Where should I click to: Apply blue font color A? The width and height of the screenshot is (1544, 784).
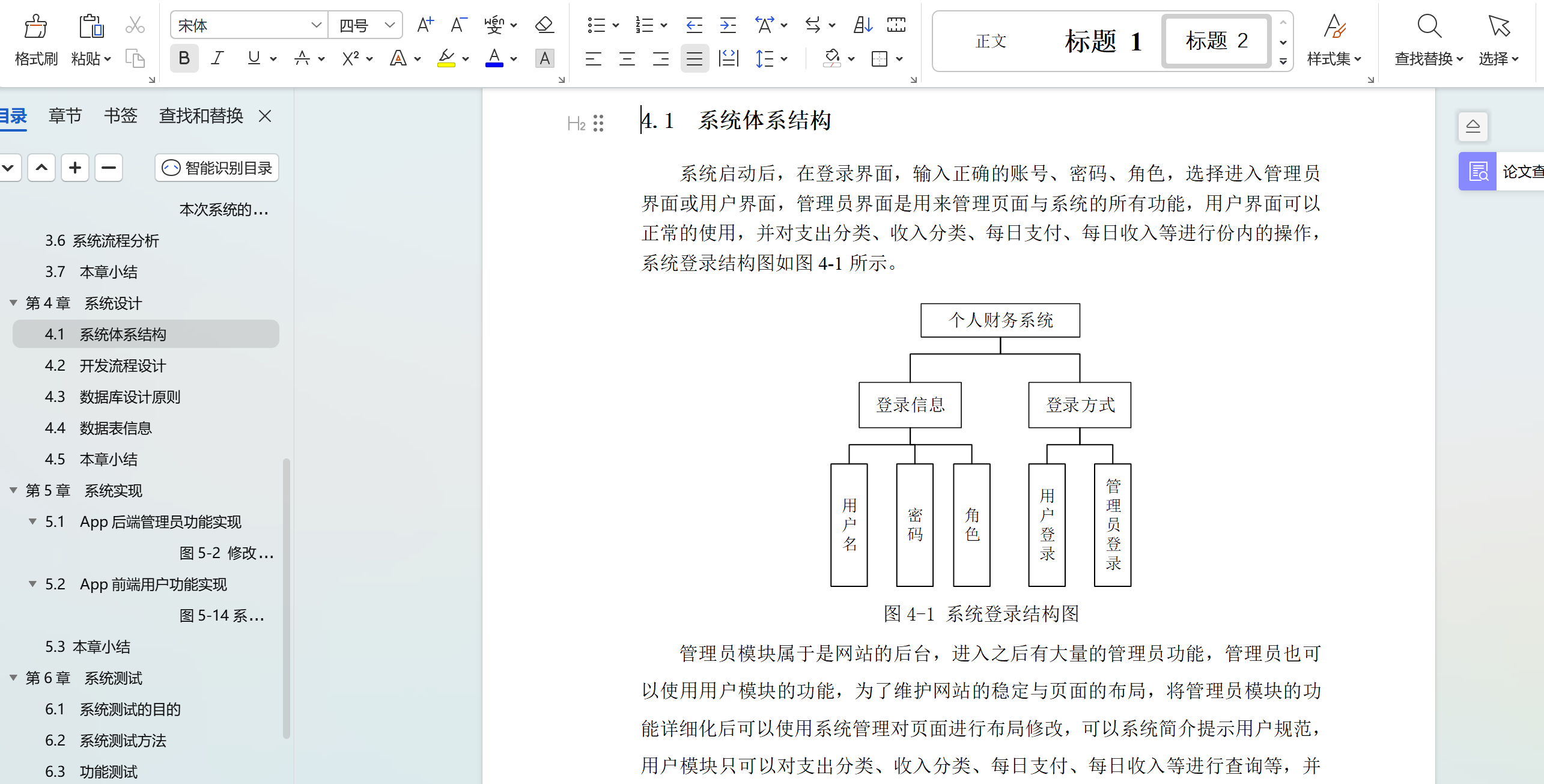pyautogui.click(x=494, y=58)
